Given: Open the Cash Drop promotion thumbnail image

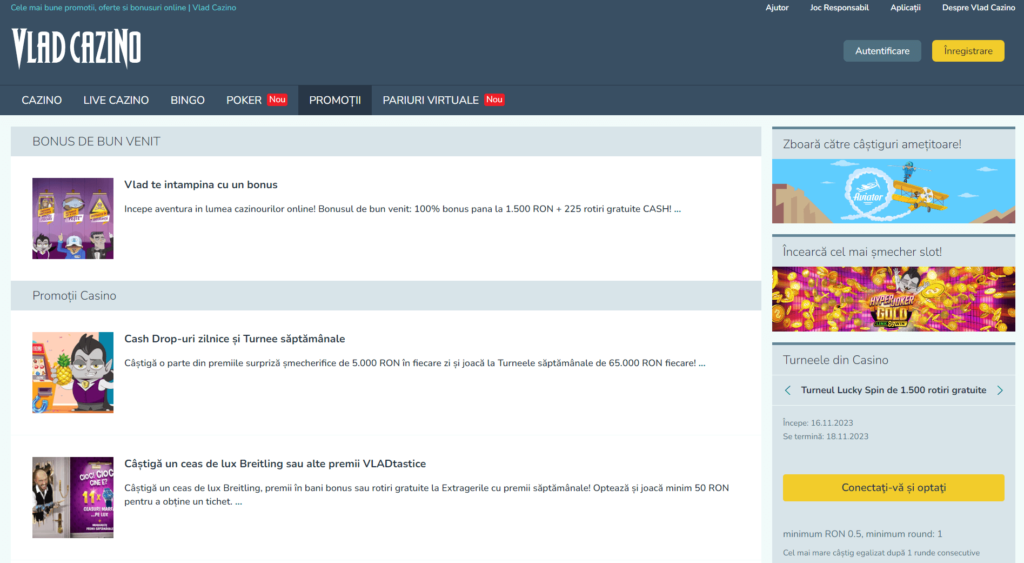Looking at the screenshot, I should pos(72,372).
